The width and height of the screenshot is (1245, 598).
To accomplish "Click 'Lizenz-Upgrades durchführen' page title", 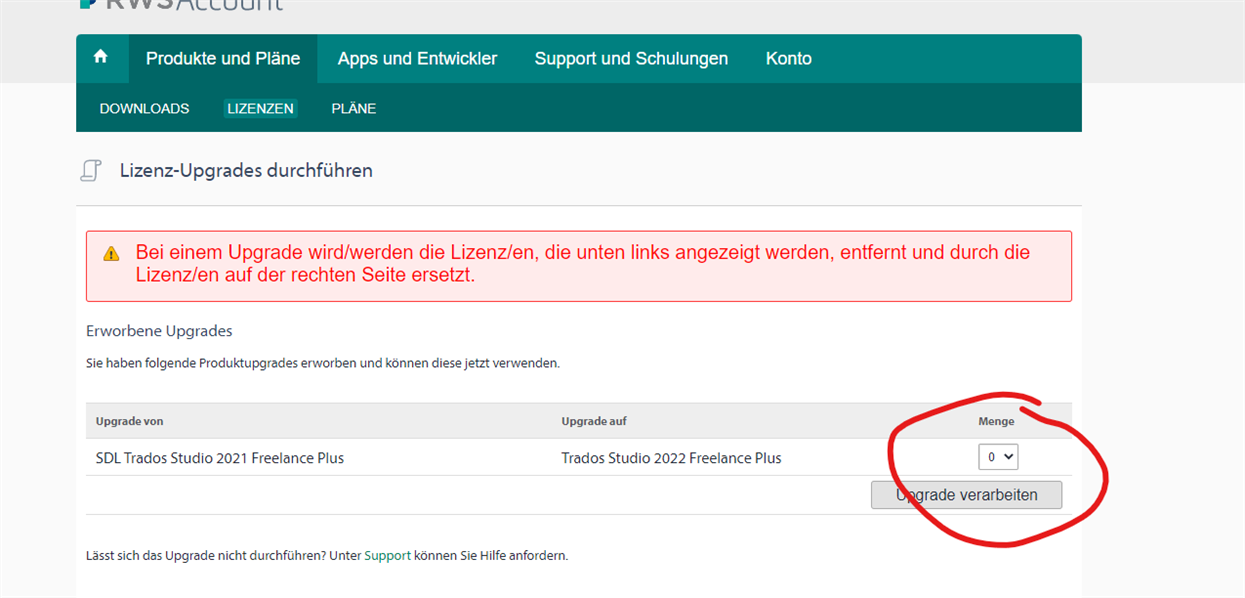I will click(x=246, y=170).
